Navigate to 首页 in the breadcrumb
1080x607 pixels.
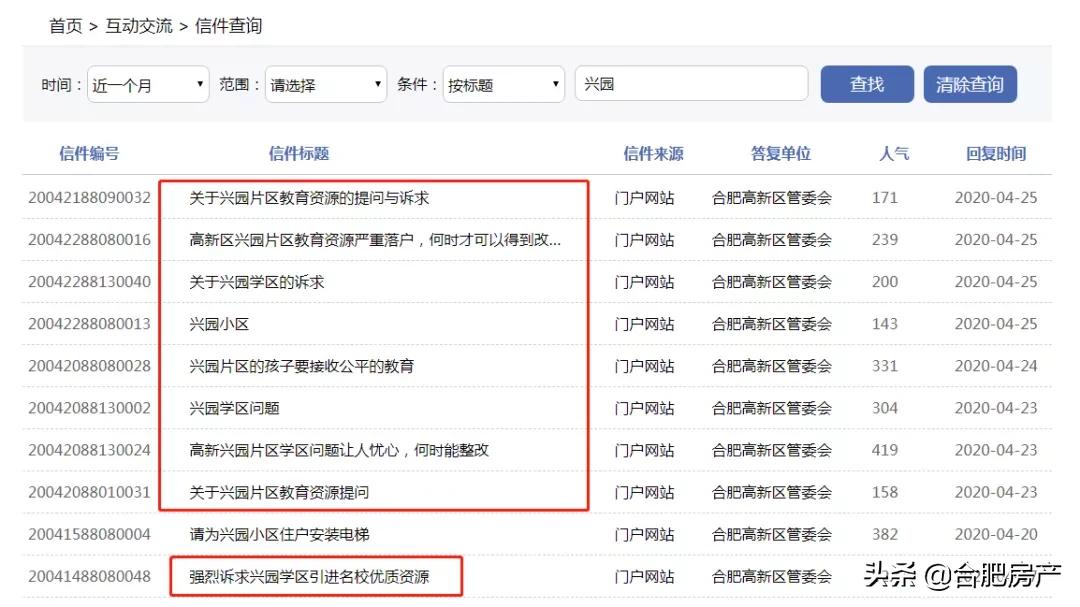tap(65, 25)
